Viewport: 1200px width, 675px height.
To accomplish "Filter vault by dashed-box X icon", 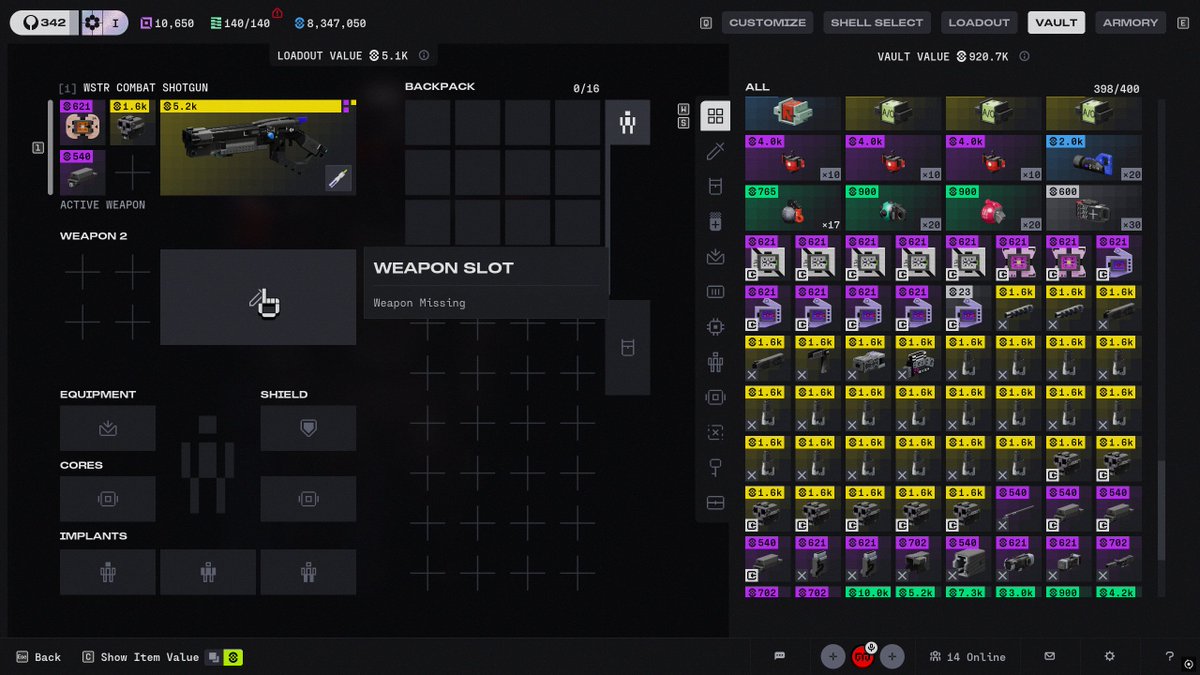I will (715, 432).
